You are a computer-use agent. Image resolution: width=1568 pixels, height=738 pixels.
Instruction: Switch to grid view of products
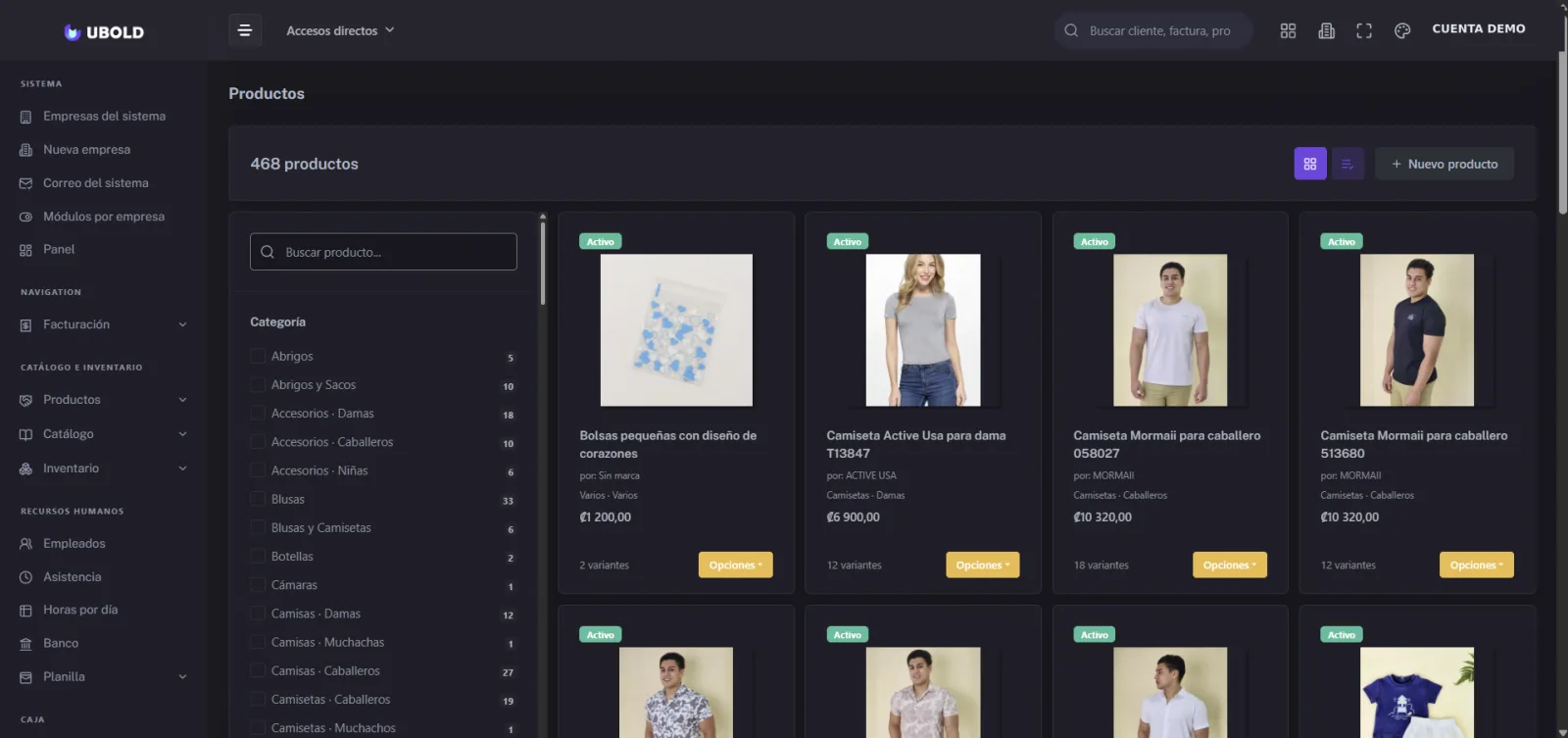1310,164
